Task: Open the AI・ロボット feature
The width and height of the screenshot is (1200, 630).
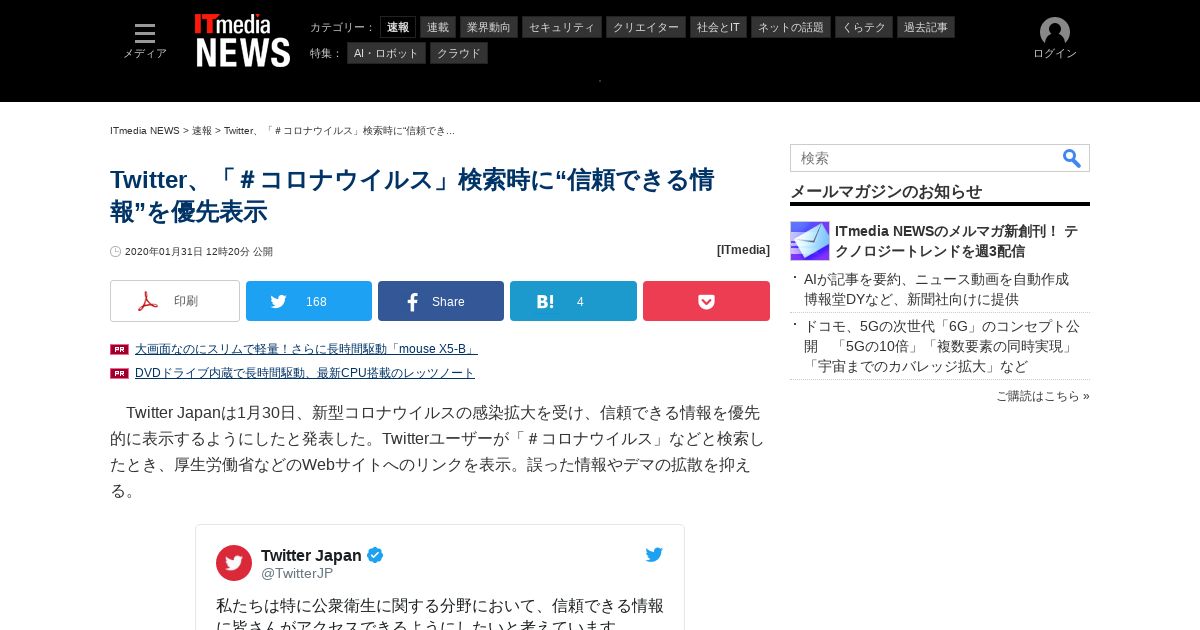Action: pyautogui.click(x=387, y=53)
